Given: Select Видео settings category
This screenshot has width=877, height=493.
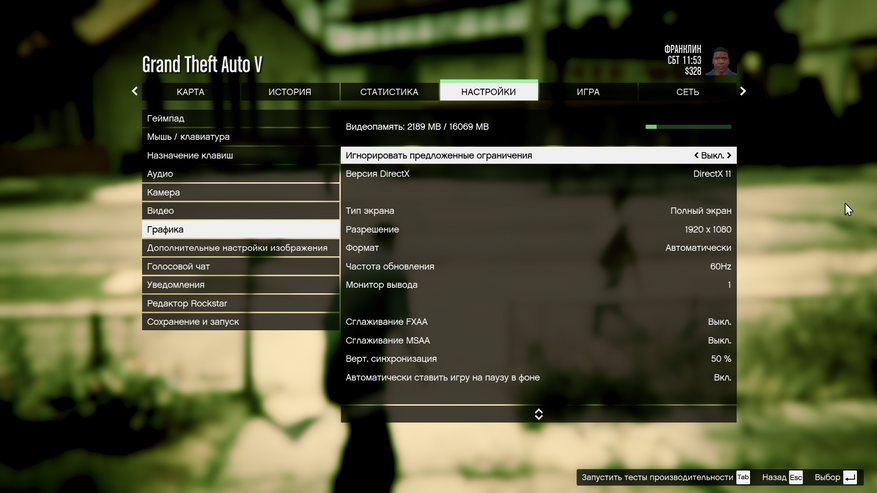Looking at the screenshot, I should [241, 211].
